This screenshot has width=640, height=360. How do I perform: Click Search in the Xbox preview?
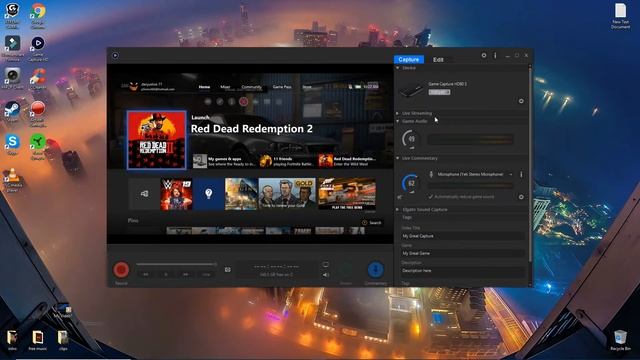[x=372, y=222]
